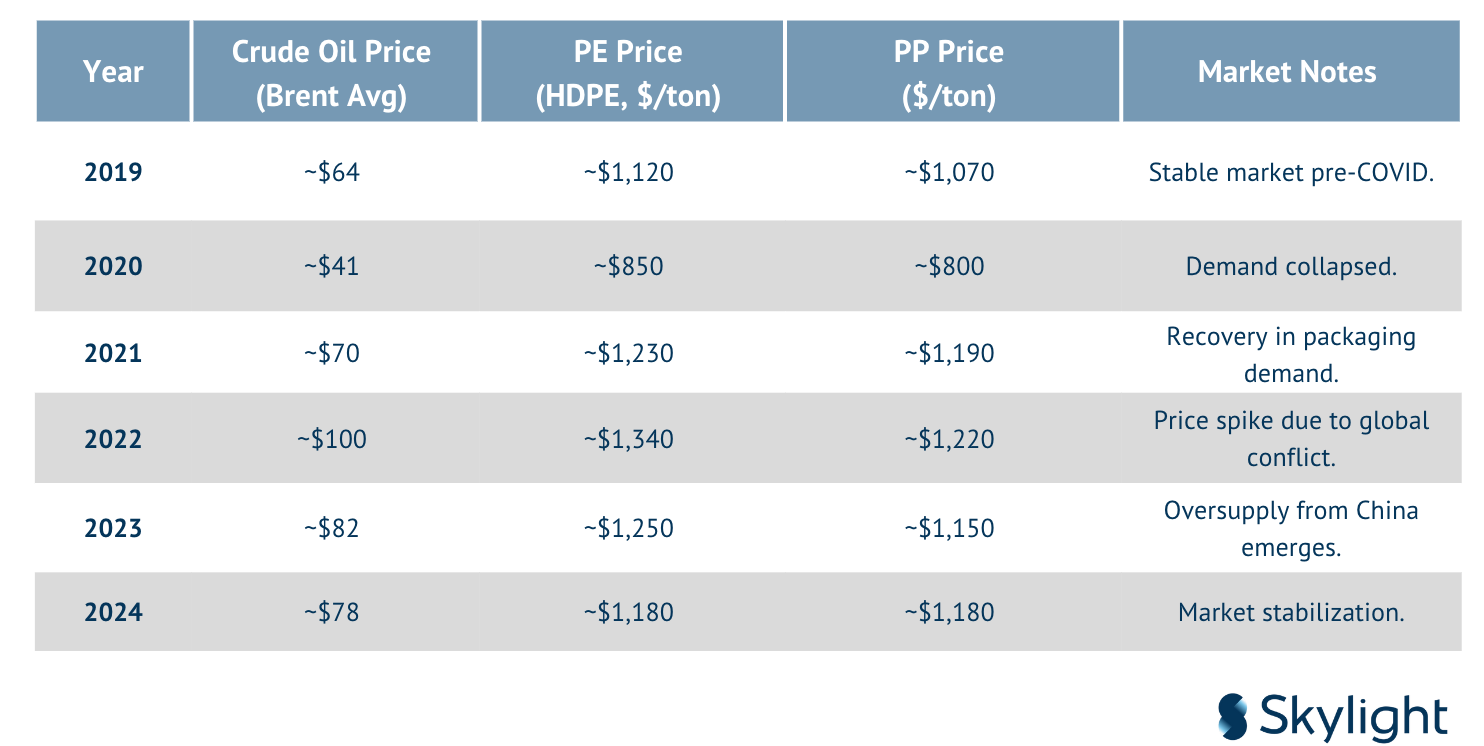Select the ~$850 PE price cell

coord(628,266)
